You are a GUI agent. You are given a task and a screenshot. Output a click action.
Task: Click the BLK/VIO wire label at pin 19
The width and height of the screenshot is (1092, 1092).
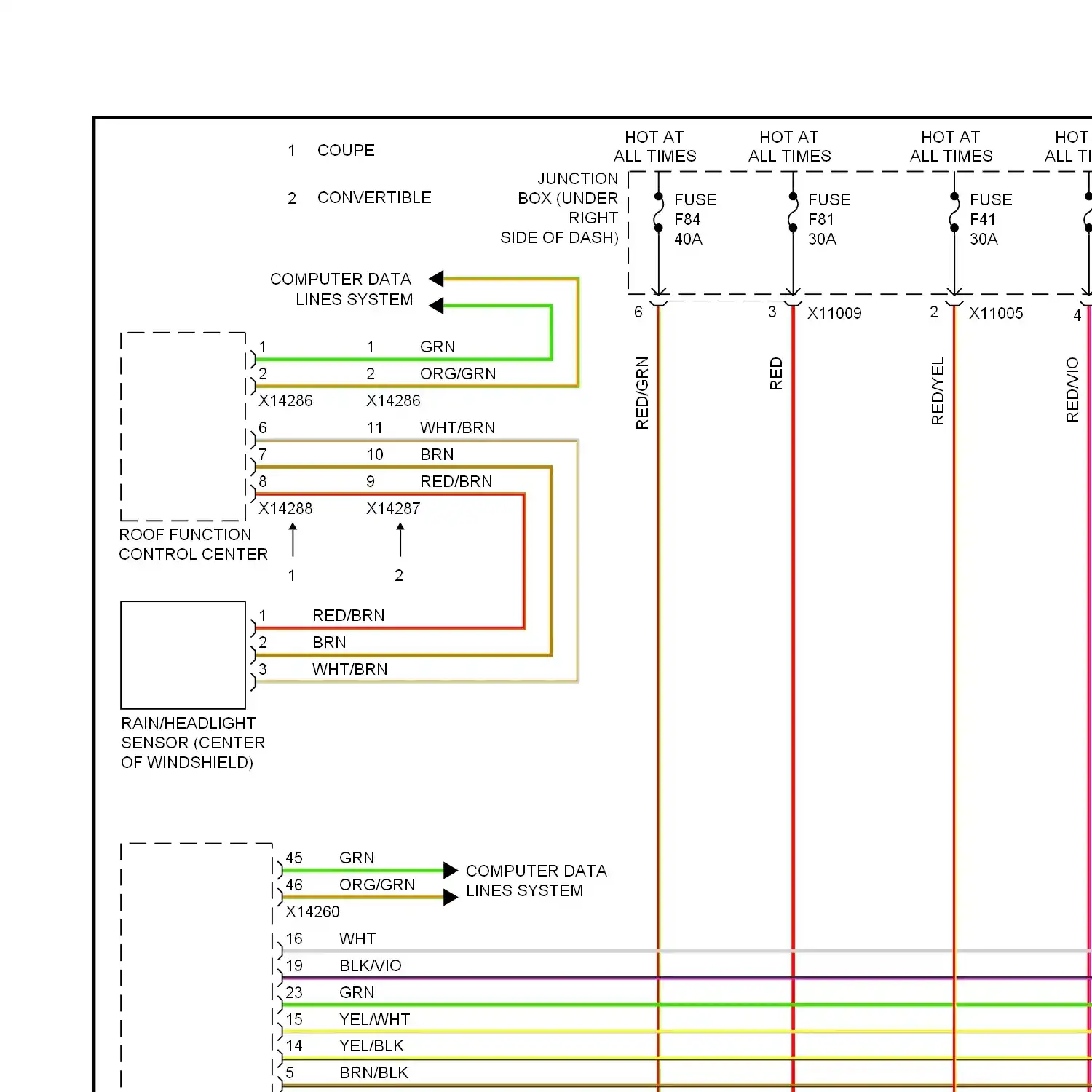click(370, 965)
